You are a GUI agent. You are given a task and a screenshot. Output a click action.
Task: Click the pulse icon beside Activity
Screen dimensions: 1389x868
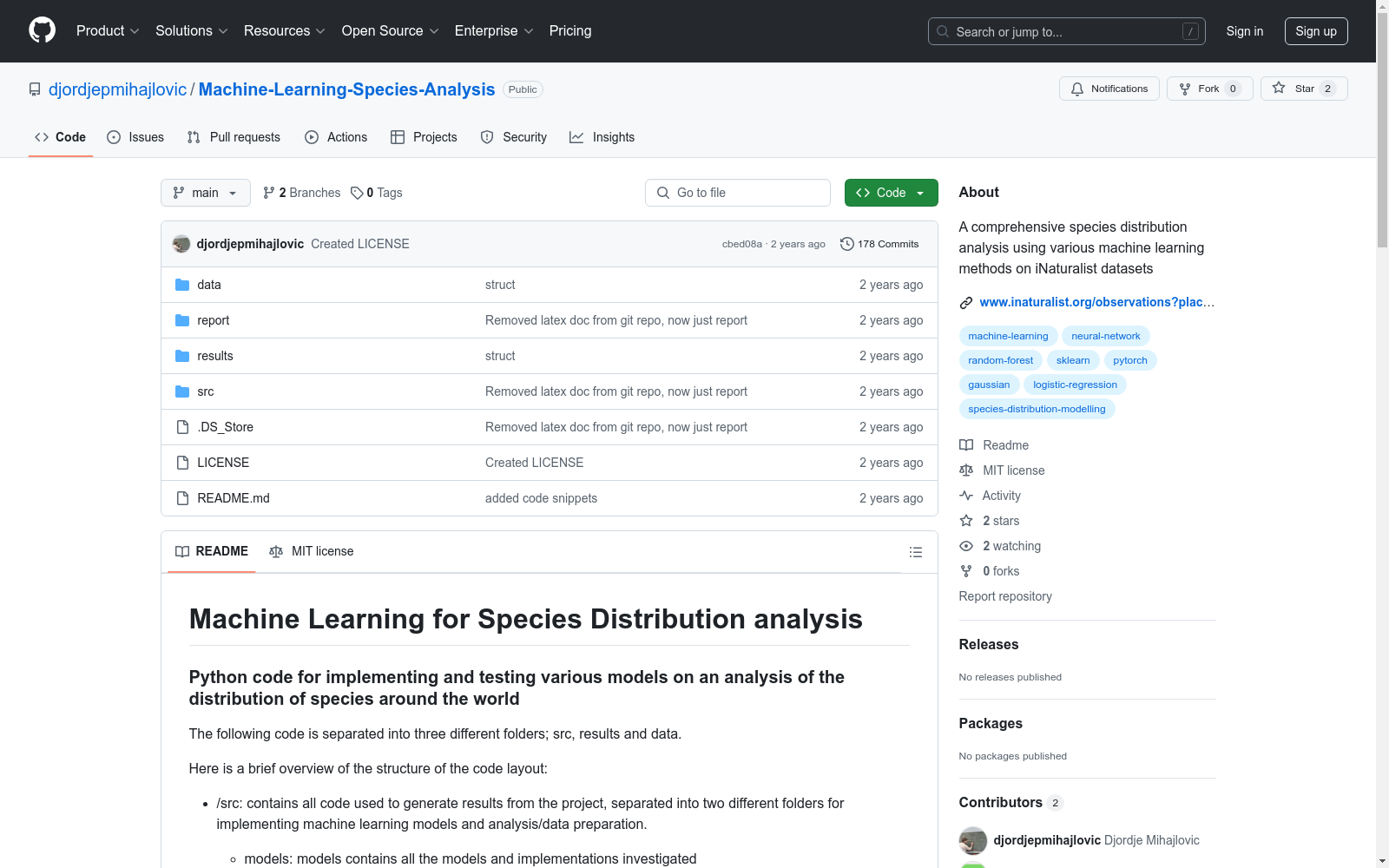[x=966, y=496]
